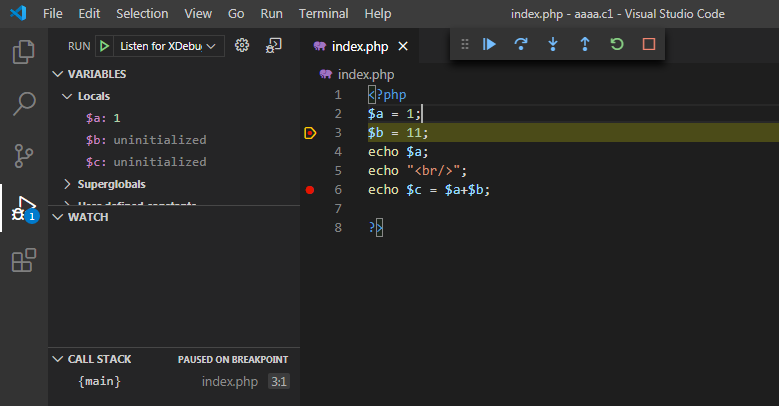Click line number 1 in the gutter
Image resolution: width=779 pixels, height=406 pixels.
pos(338,95)
